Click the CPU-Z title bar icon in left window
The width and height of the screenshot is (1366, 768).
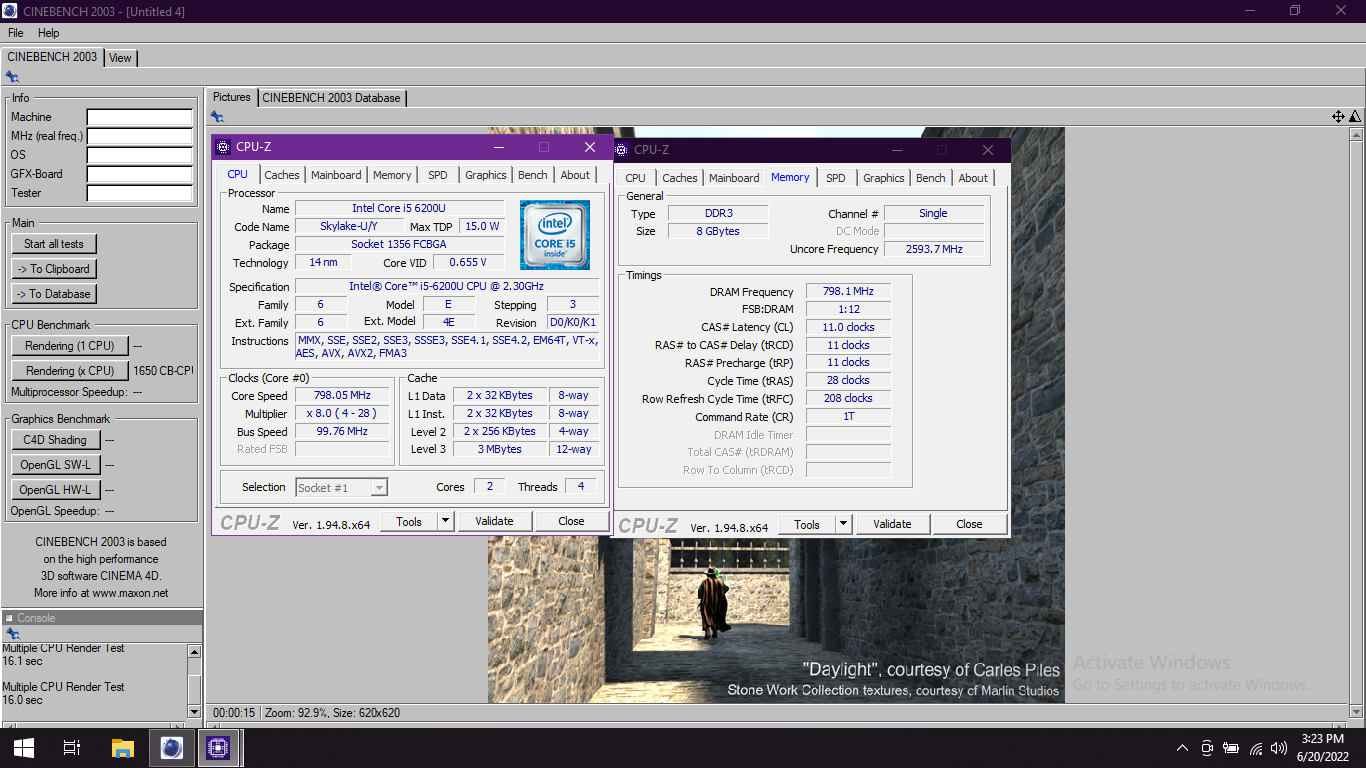223,147
